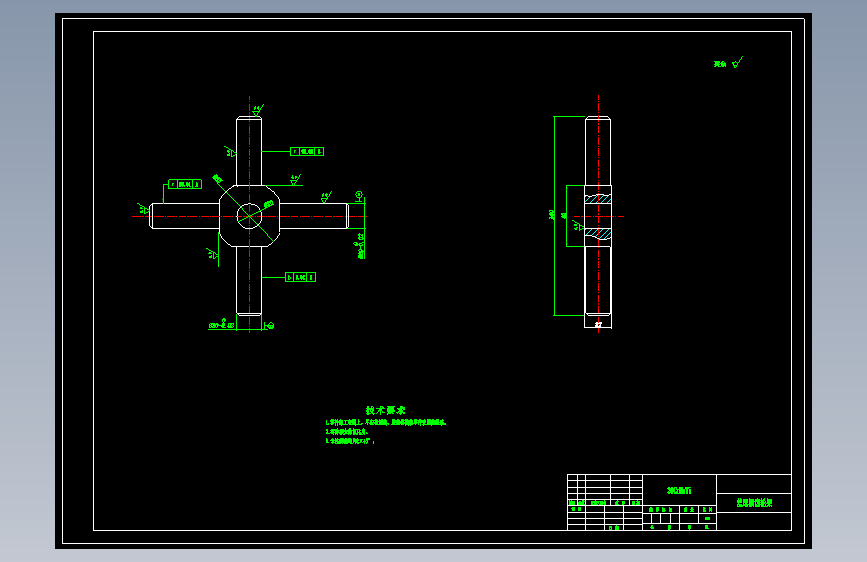Select the top arm's geometric tolerance frame
Viewport: 867px width, 562px height.
pos(307,151)
